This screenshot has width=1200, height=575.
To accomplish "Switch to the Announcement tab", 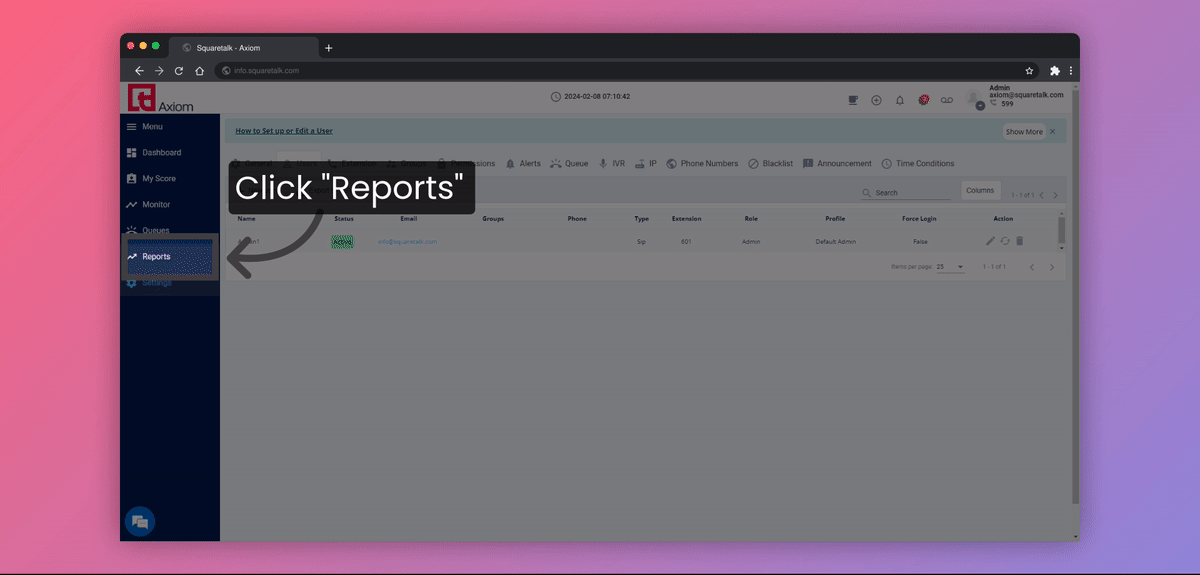I will [x=837, y=164].
